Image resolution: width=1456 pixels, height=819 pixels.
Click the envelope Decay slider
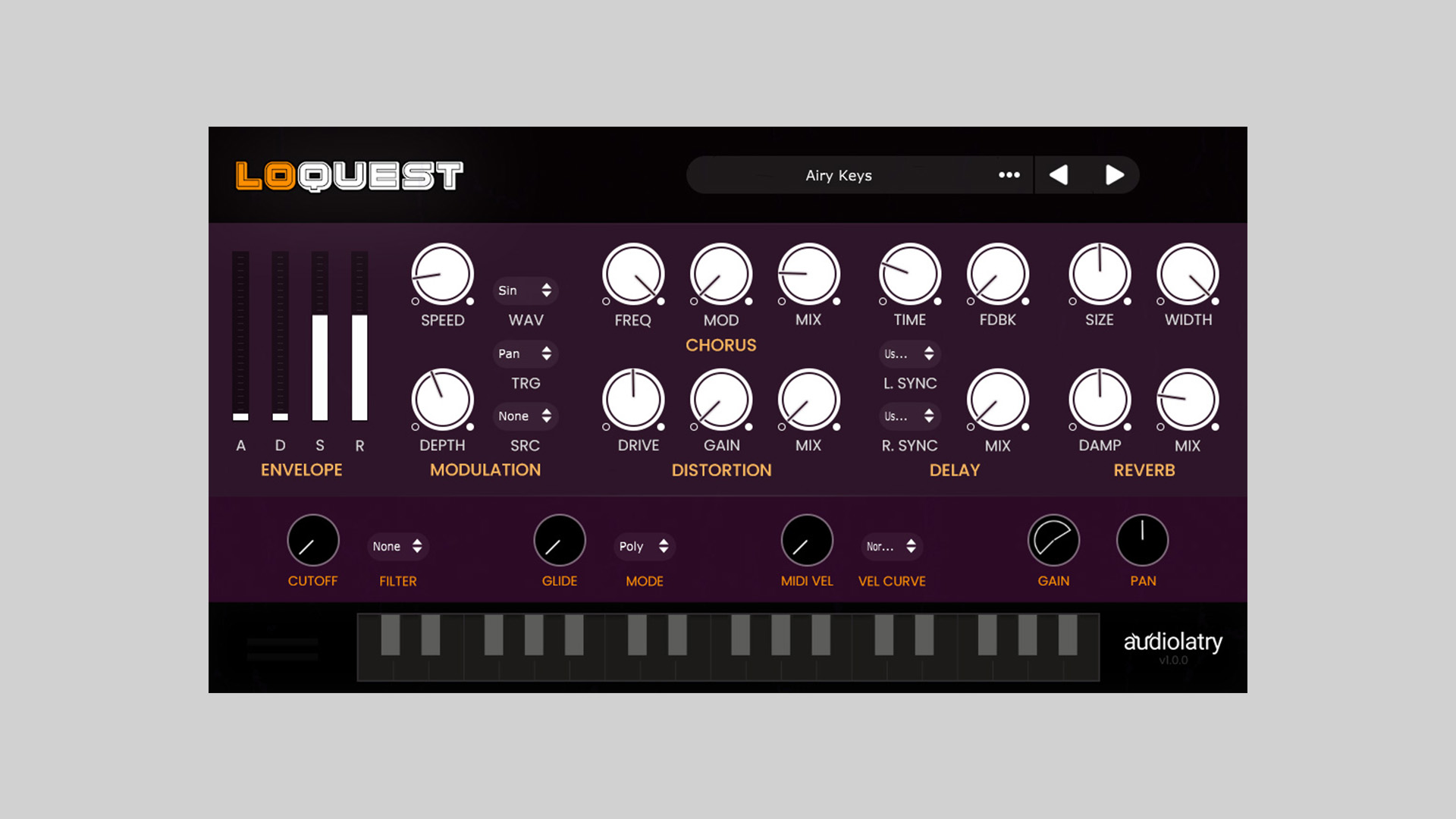(x=280, y=336)
